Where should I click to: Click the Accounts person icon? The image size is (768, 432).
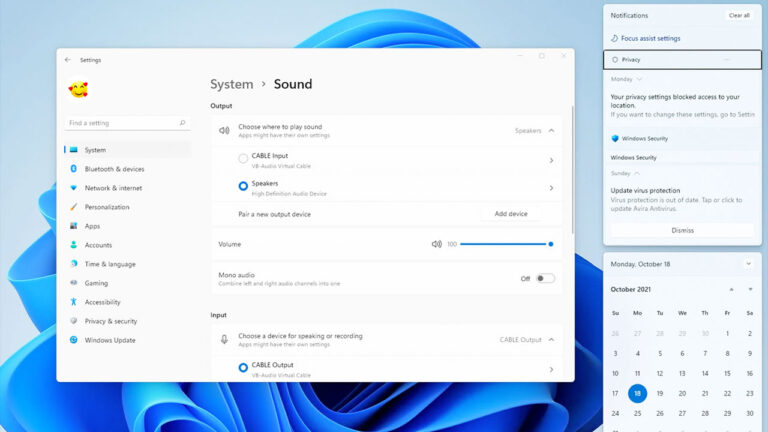73,244
